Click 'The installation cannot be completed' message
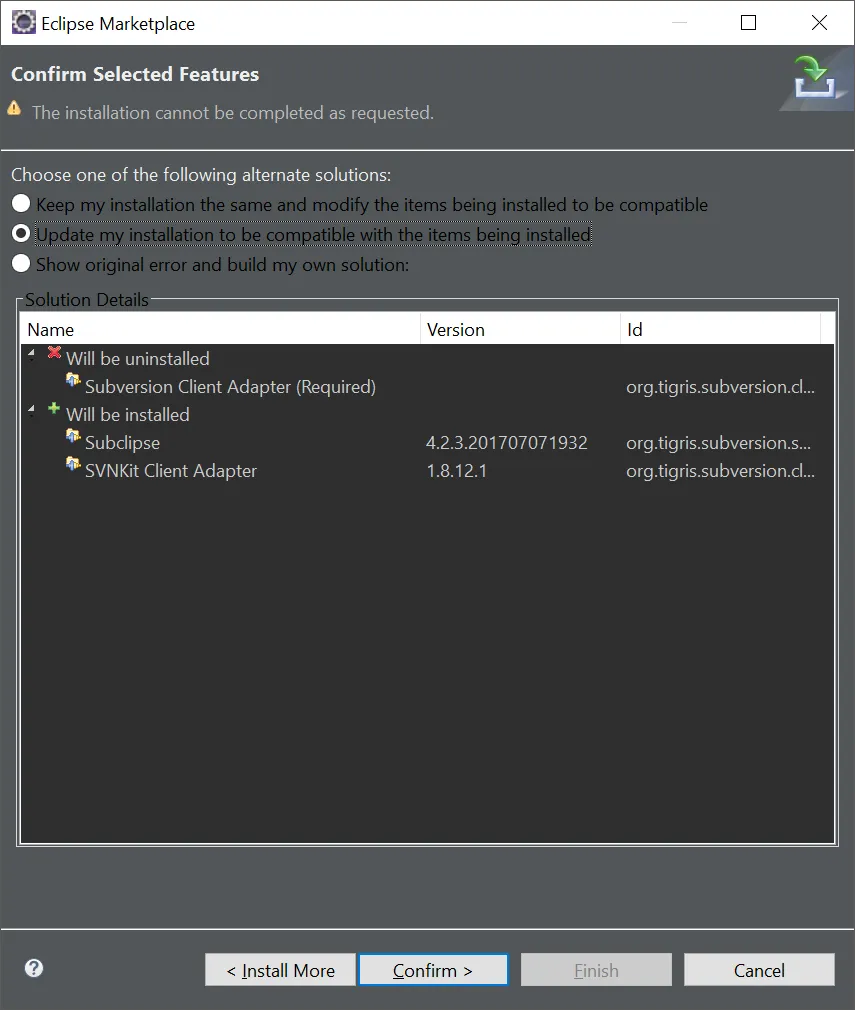 tap(233, 113)
